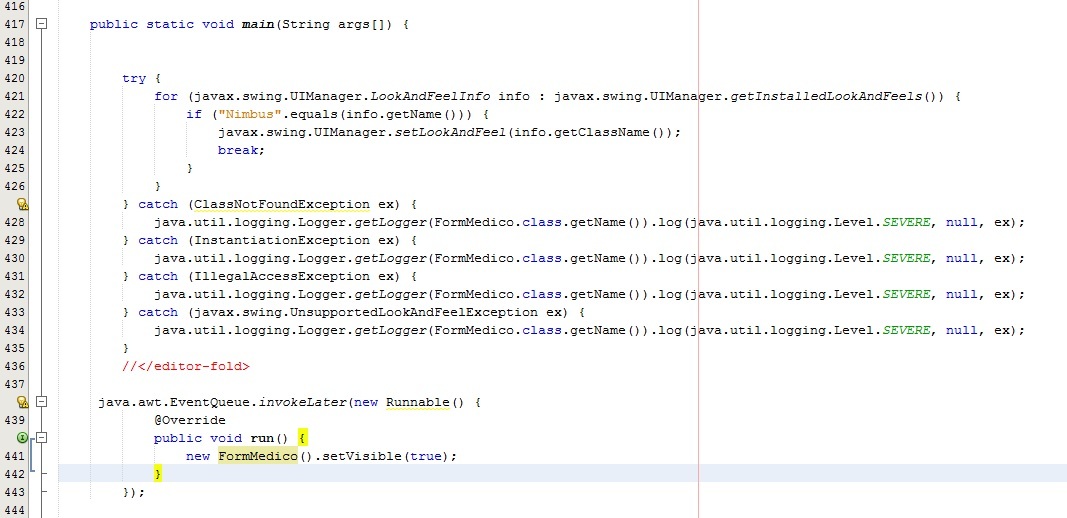Click "public void" on line 440

pos(198,438)
